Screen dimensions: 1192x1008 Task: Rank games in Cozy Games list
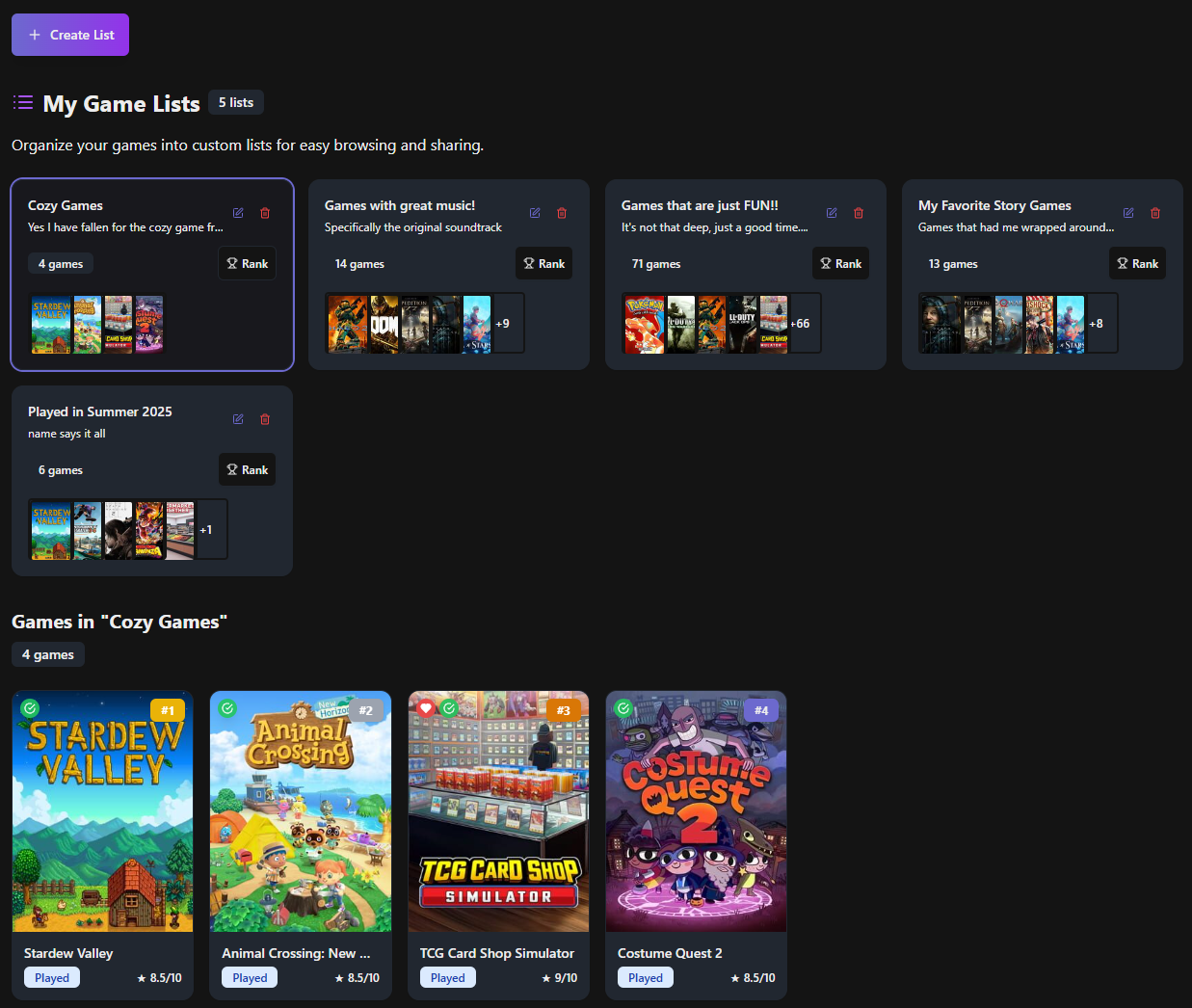(248, 263)
